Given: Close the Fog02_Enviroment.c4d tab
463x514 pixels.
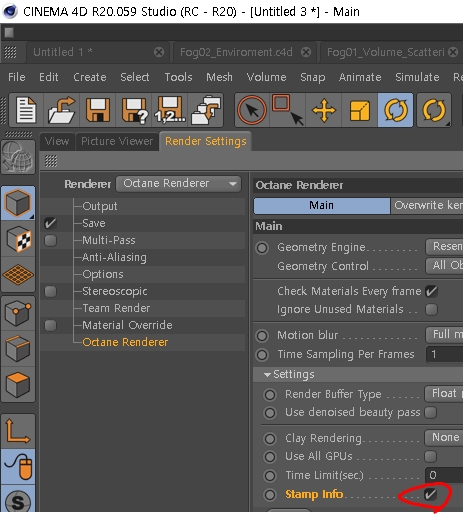Looking at the screenshot, I should pos(306,52).
